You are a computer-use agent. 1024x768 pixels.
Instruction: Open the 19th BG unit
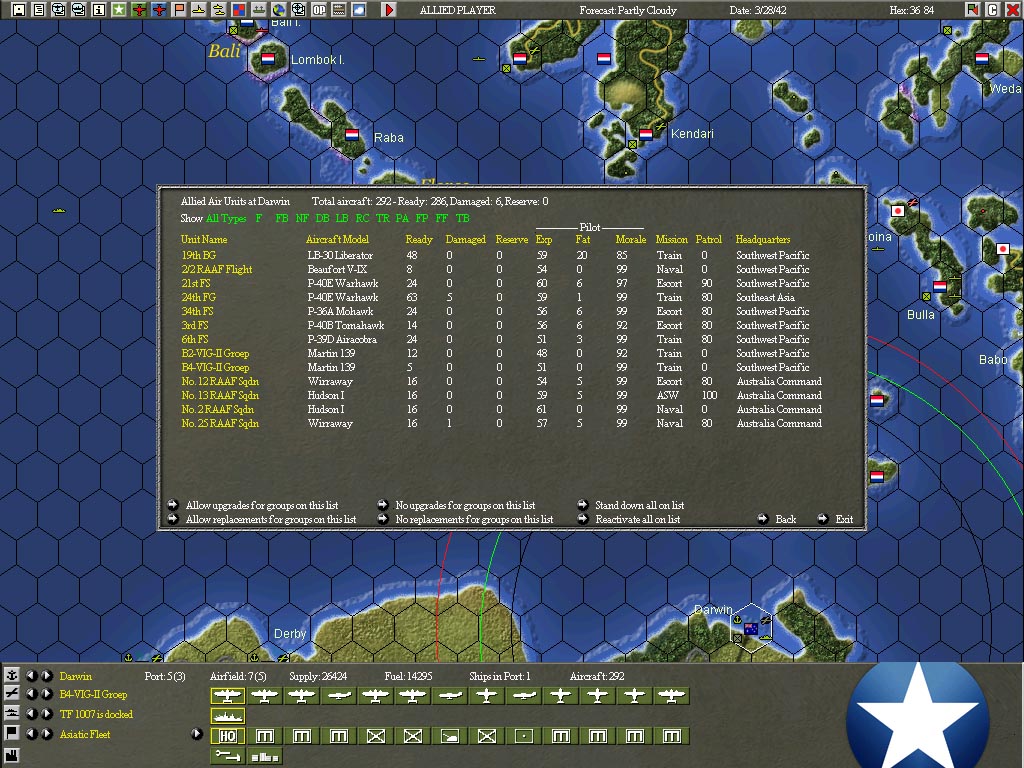click(x=199, y=255)
